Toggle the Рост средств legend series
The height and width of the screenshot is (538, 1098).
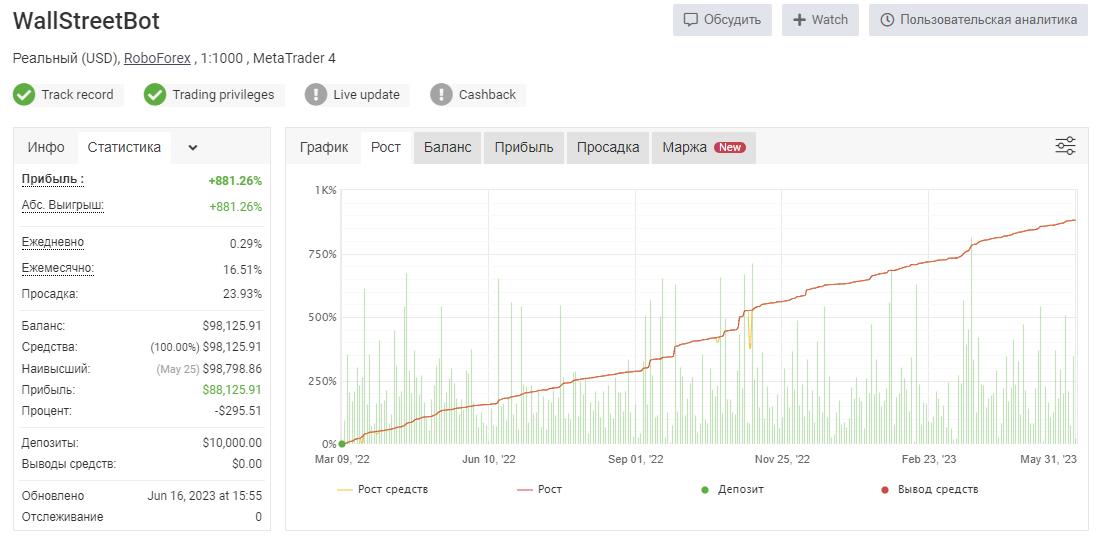coord(382,490)
